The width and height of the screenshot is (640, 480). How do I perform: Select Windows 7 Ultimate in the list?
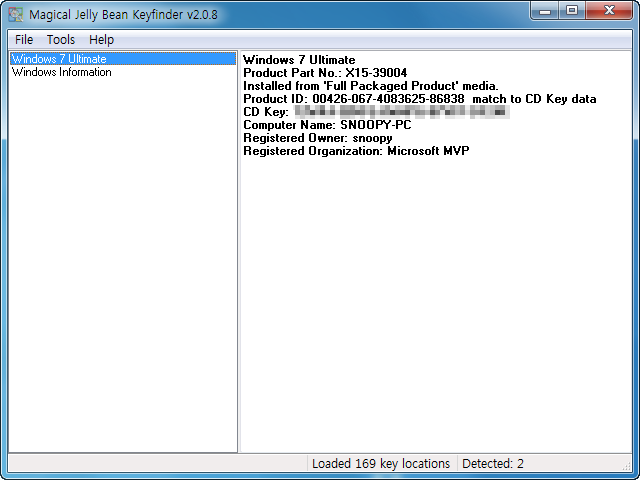tap(123, 59)
